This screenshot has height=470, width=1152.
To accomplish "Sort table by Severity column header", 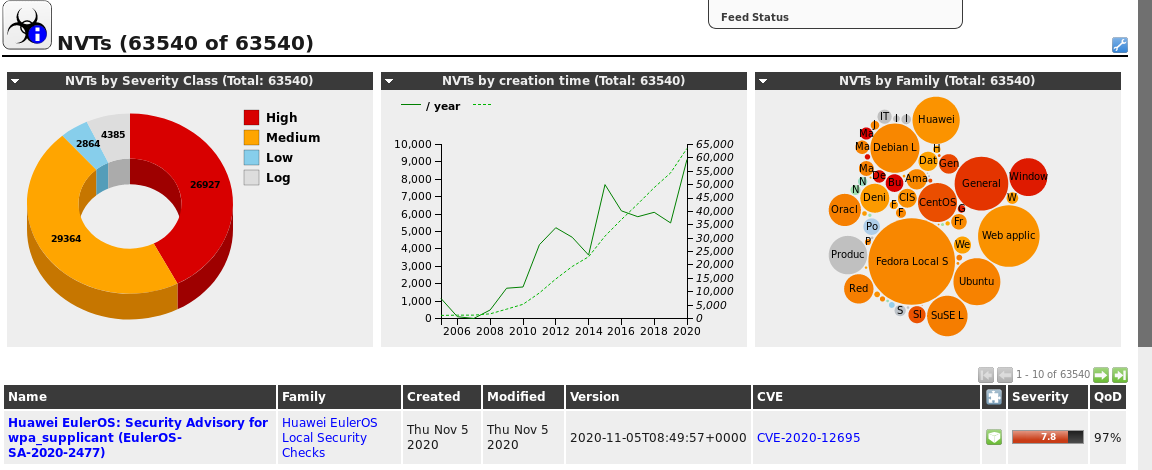I will [1039, 397].
